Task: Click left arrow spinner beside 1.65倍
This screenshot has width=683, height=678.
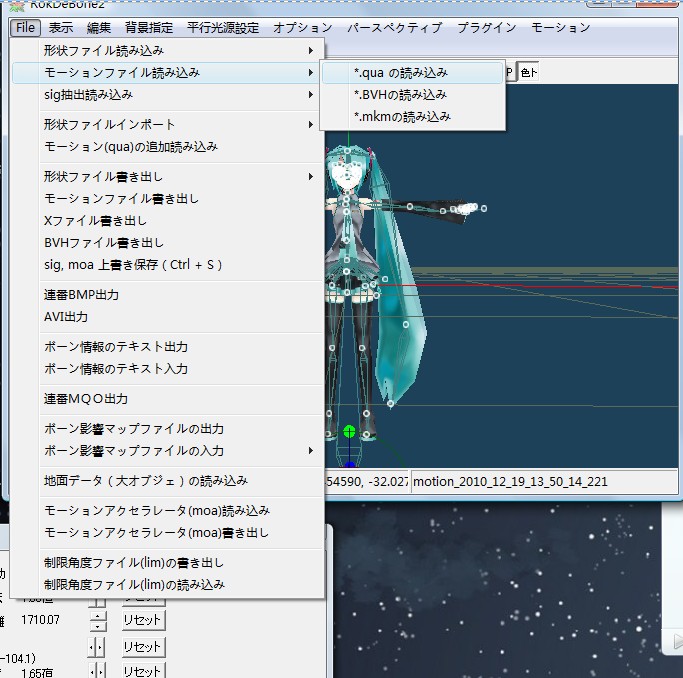Action: point(92,672)
